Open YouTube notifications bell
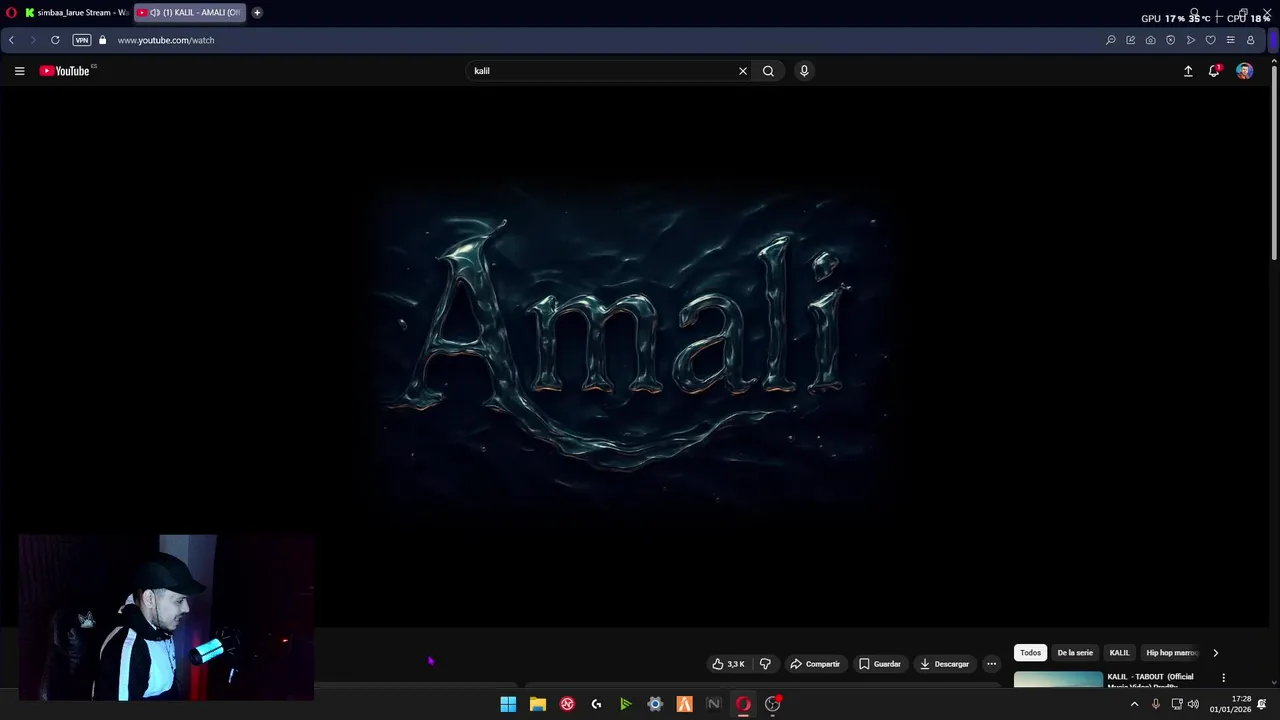The image size is (1280, 720). pyautogui.click(x=1214, y=71)
